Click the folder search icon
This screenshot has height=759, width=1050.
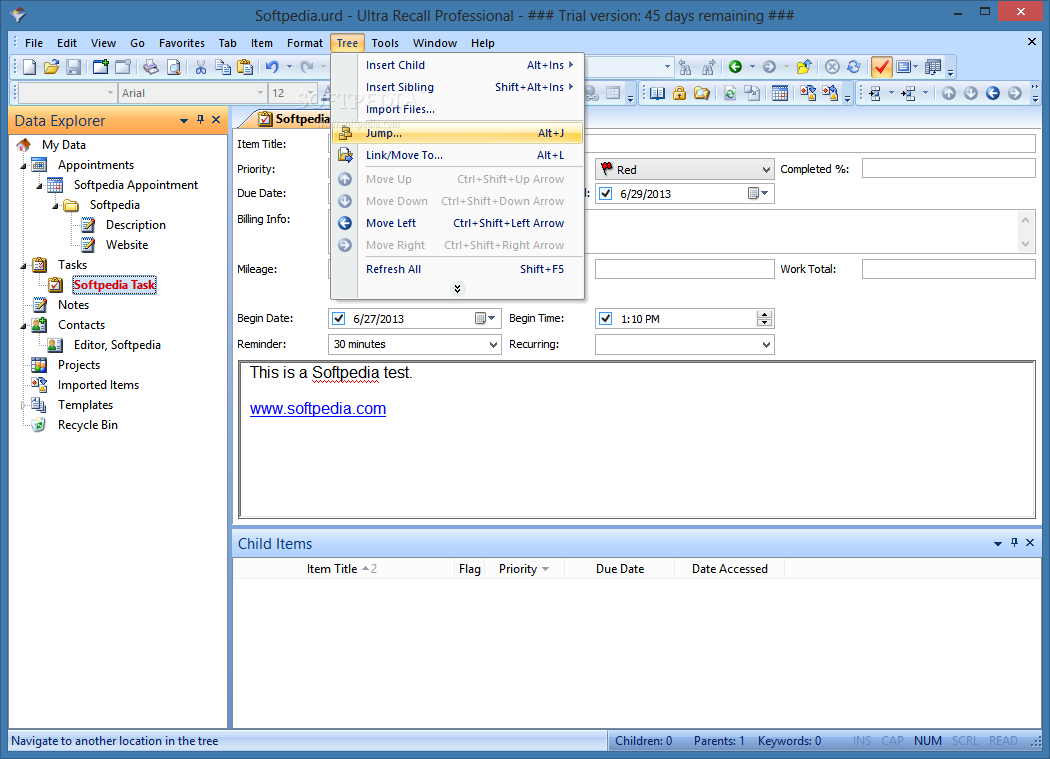coord(702,93)
